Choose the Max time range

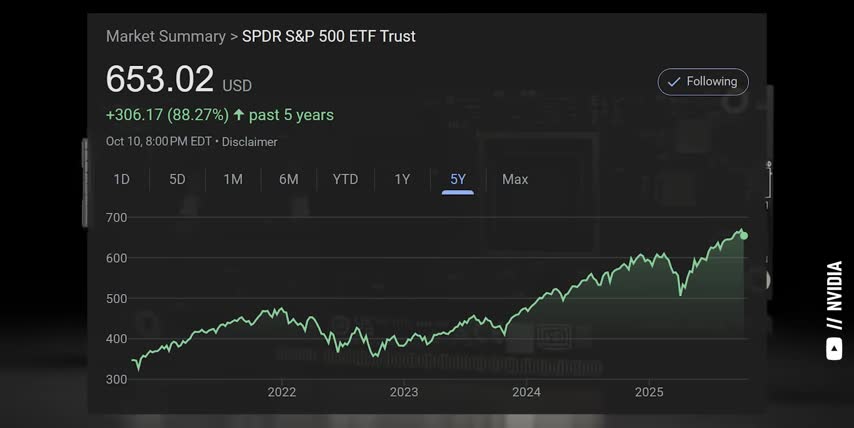[x=515, y=179]
